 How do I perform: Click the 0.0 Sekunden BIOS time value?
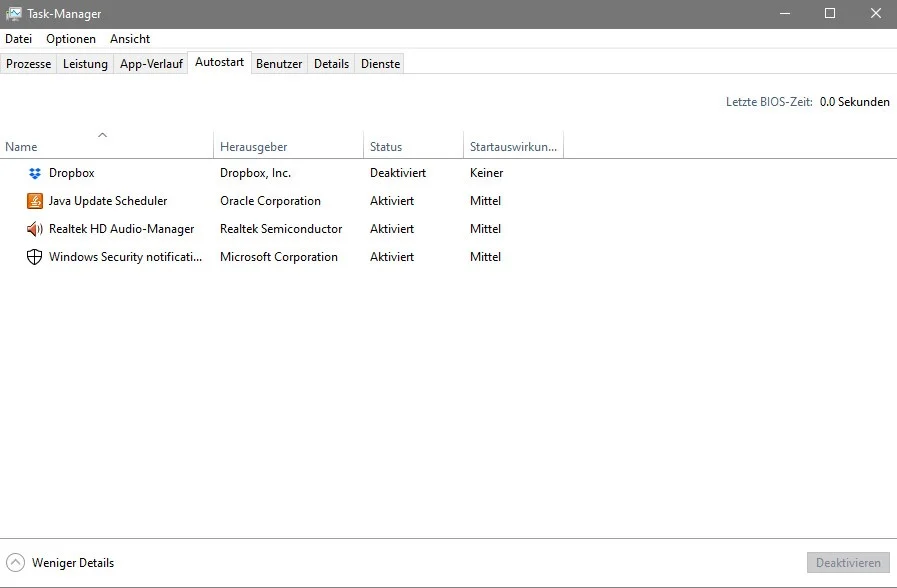(x=855, y=102)
